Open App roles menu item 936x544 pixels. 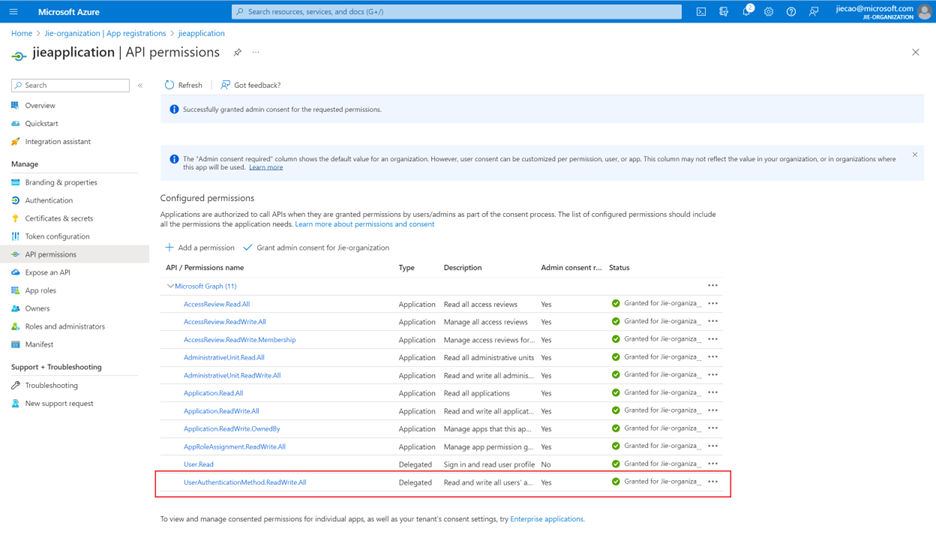(x=41, y=290)
